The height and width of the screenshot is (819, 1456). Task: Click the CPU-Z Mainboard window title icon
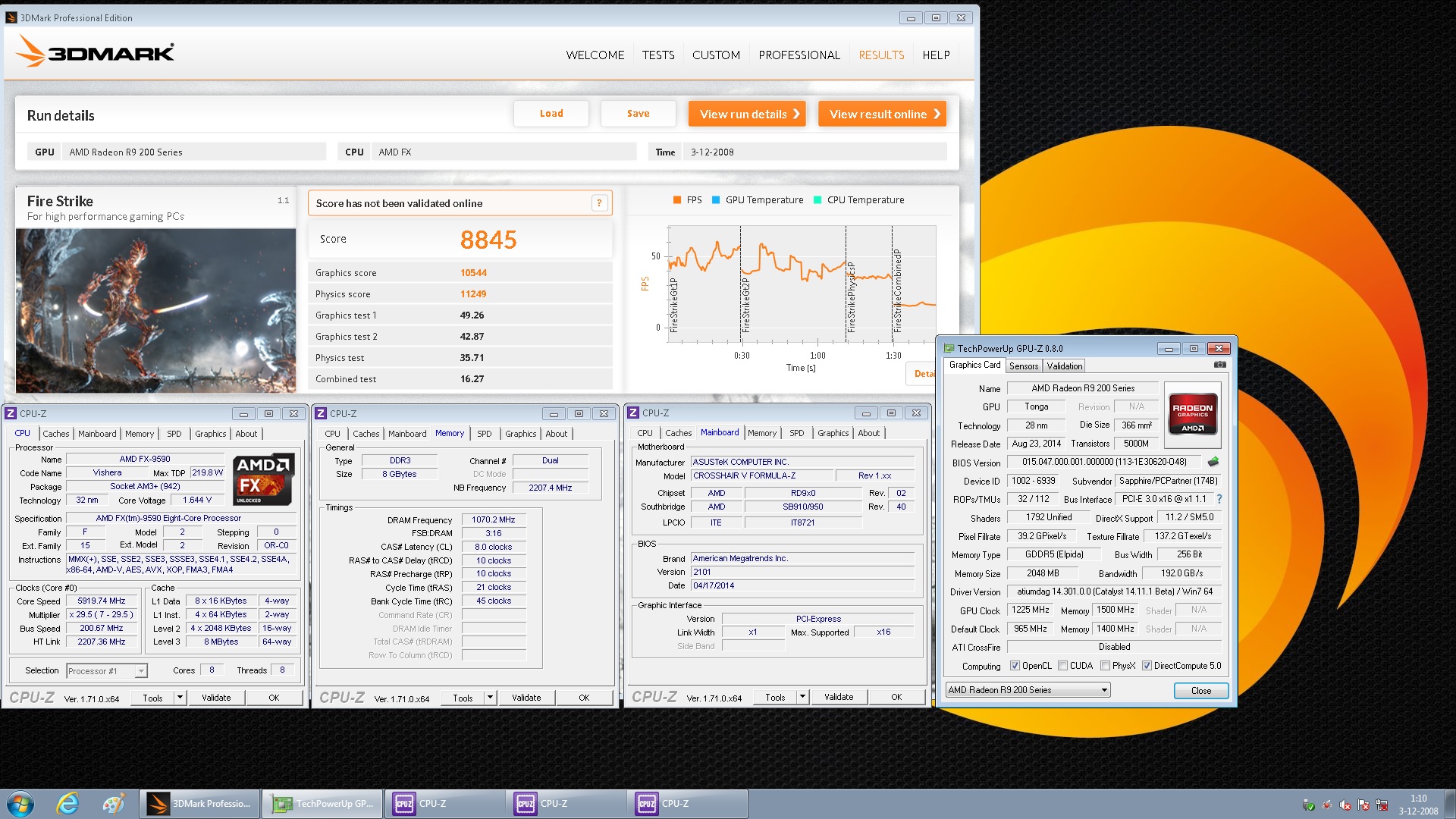(x=633, y=413)
